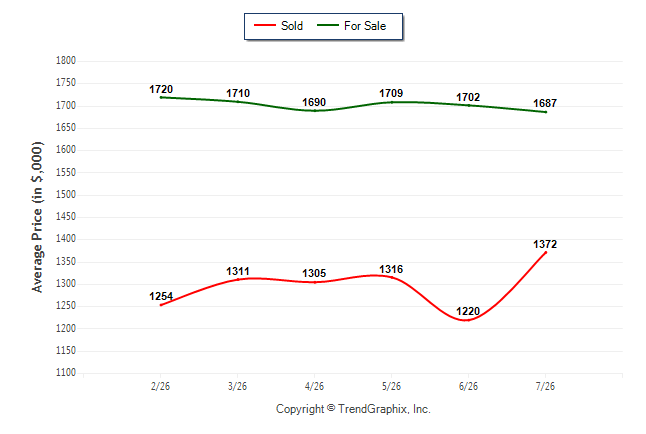Select the 1254 Sold data point
This screenshot has height=434, width=646.
(161, 305)
